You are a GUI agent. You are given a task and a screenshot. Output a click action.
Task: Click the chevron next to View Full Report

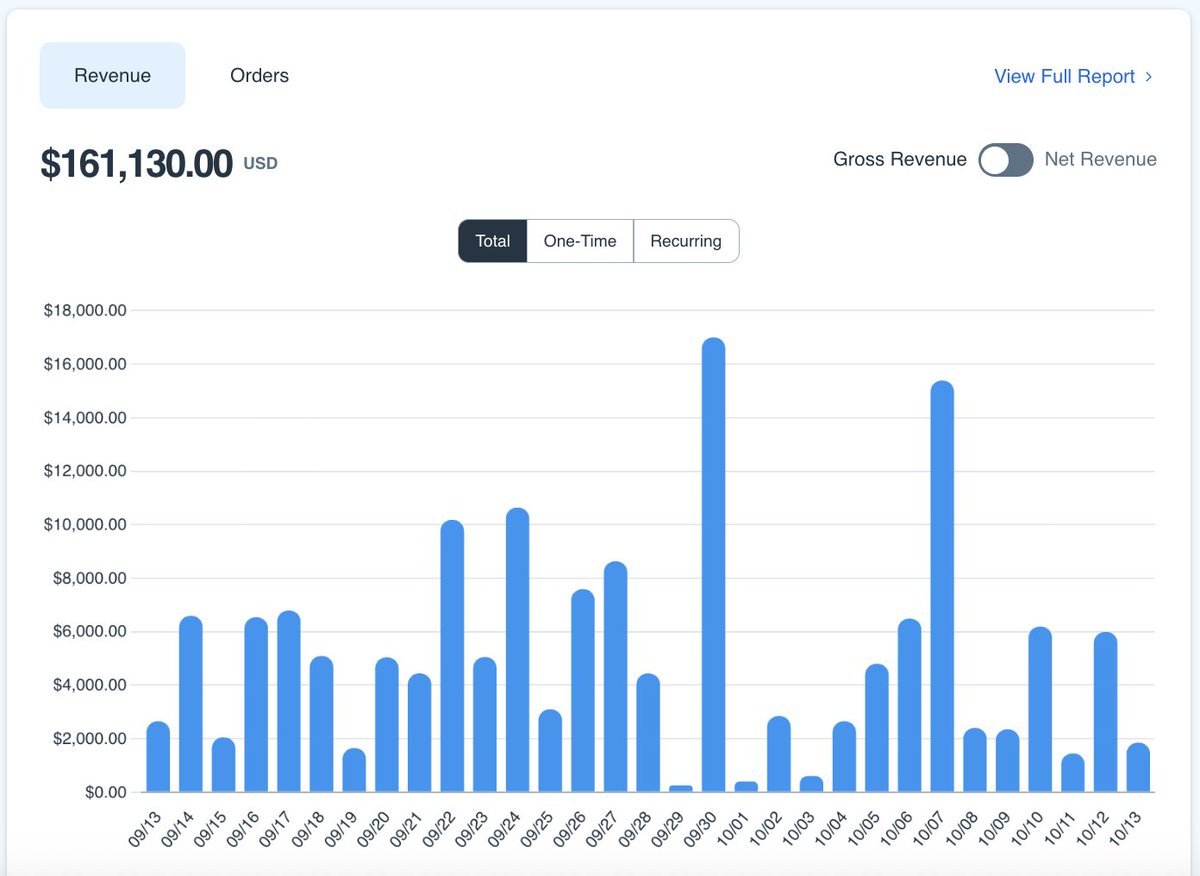(1148, 77)
